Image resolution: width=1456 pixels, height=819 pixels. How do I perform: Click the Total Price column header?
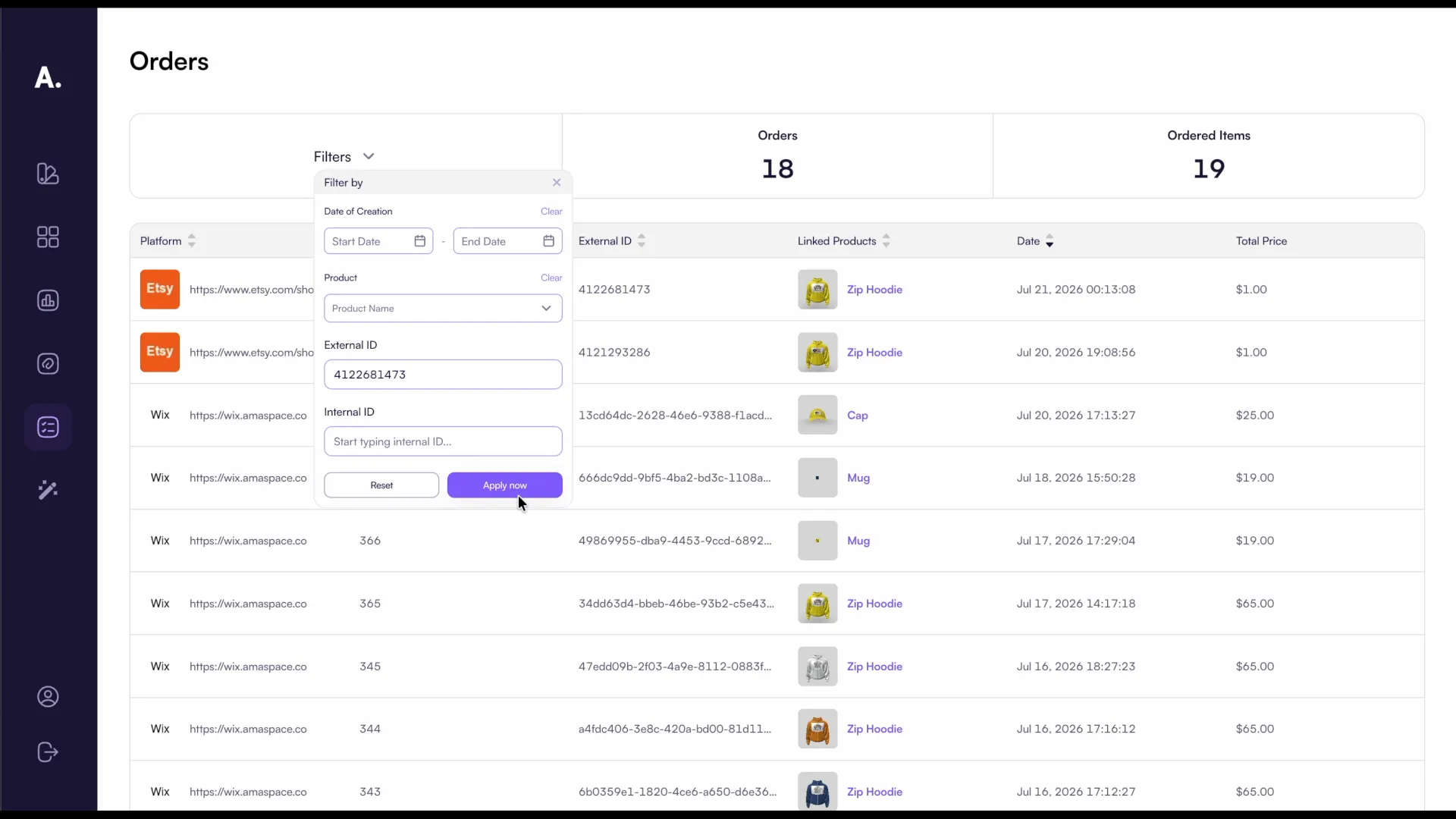[1261, 241]
